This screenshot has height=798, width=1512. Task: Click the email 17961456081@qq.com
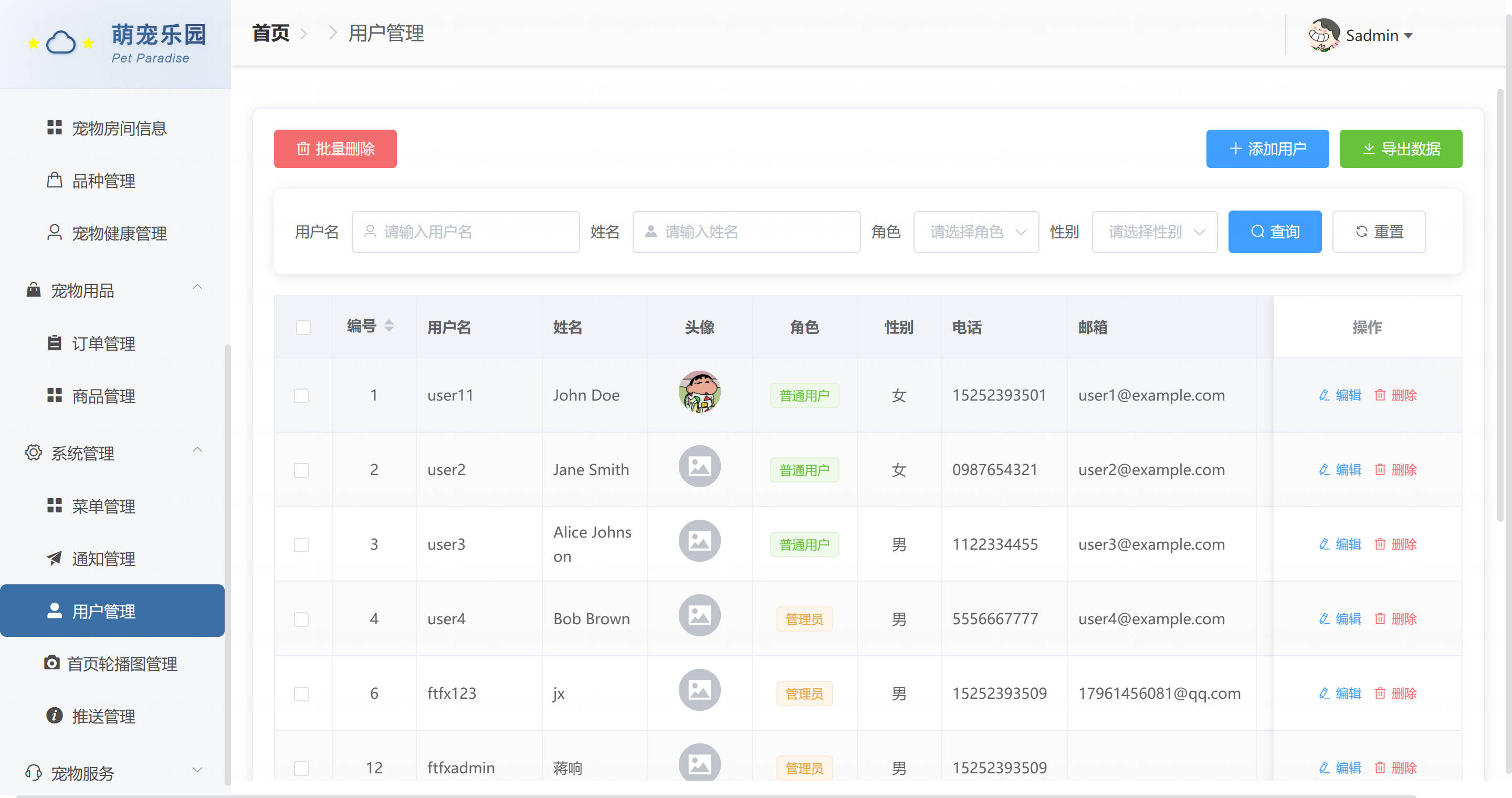click(x=1159, y=693)
